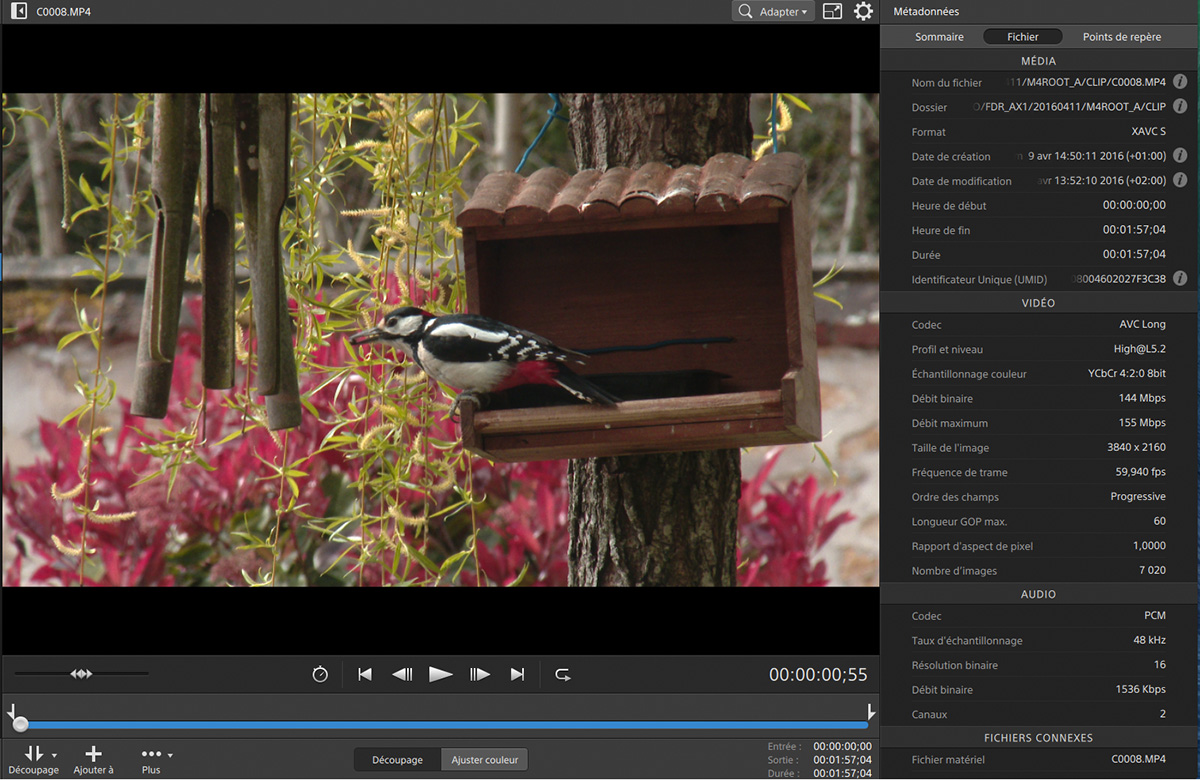The image size is (1200, 780).
Task: Select Fichier matériel C0008.MP4 value
Action: click(x=1139, y=759)
